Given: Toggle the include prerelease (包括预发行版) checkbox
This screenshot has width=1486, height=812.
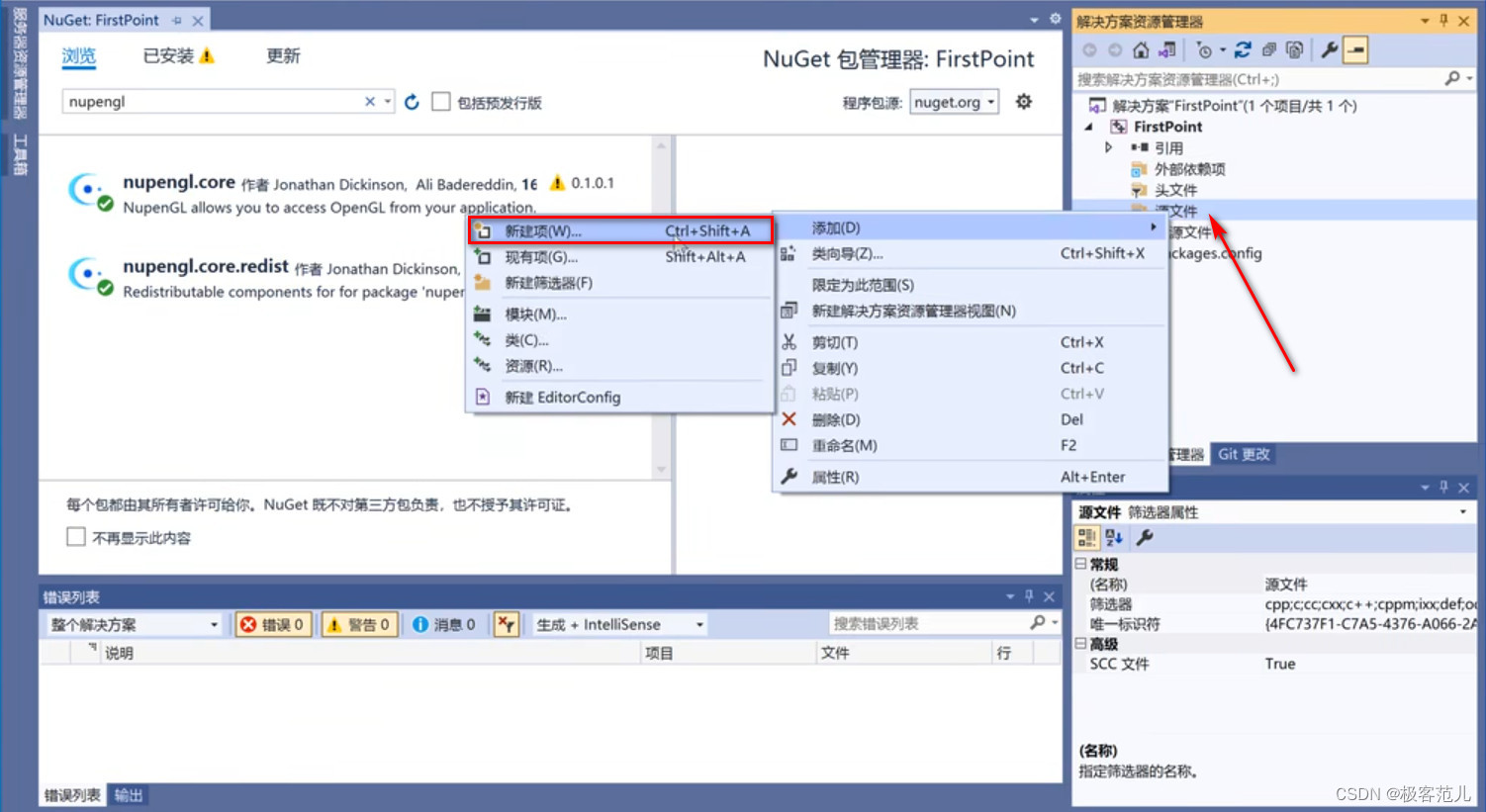Looking at the screenshot, I should (441, 102).
